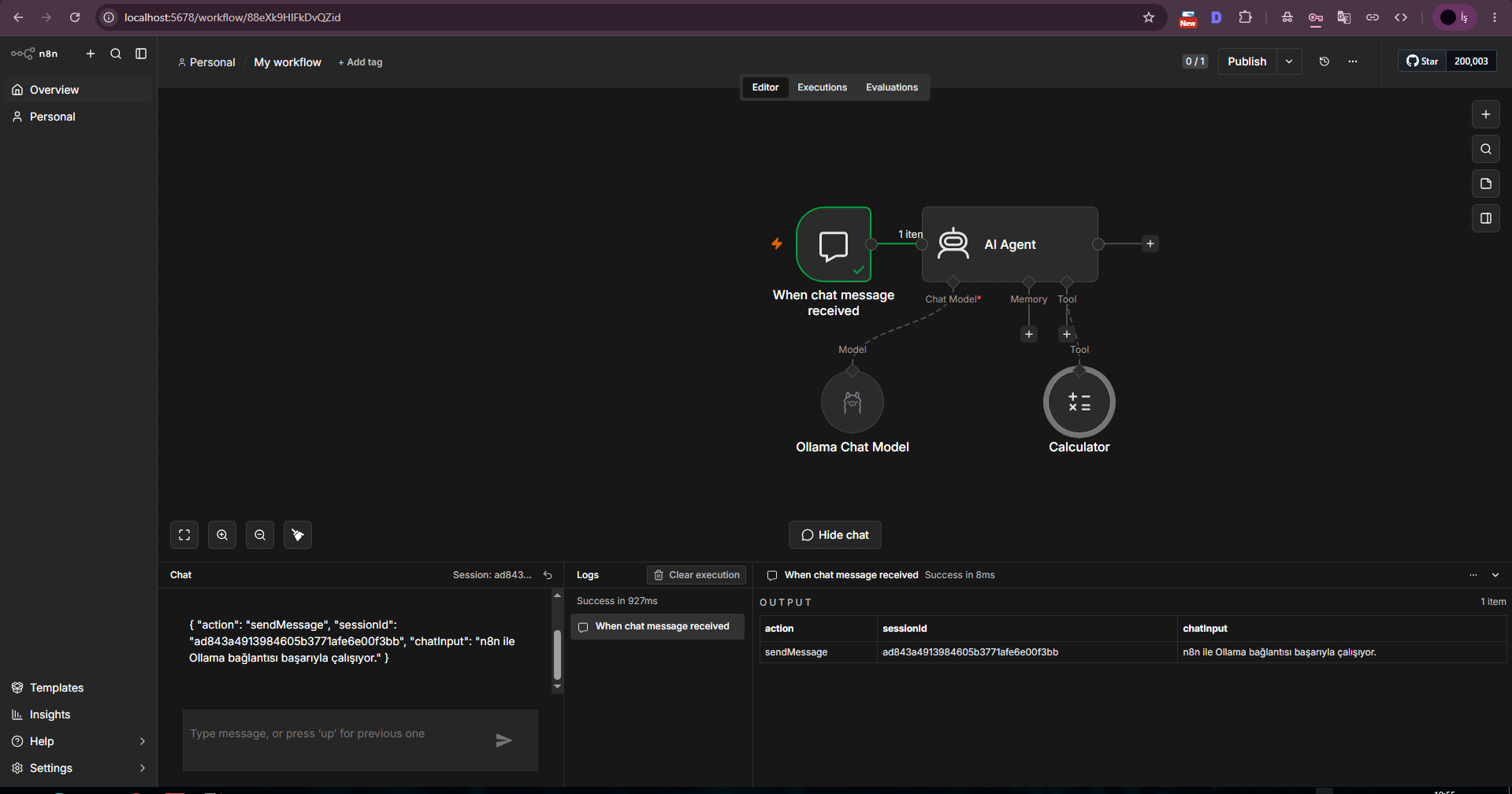
Task: Expand the Settings menu
Action: [x=78, y=768]
